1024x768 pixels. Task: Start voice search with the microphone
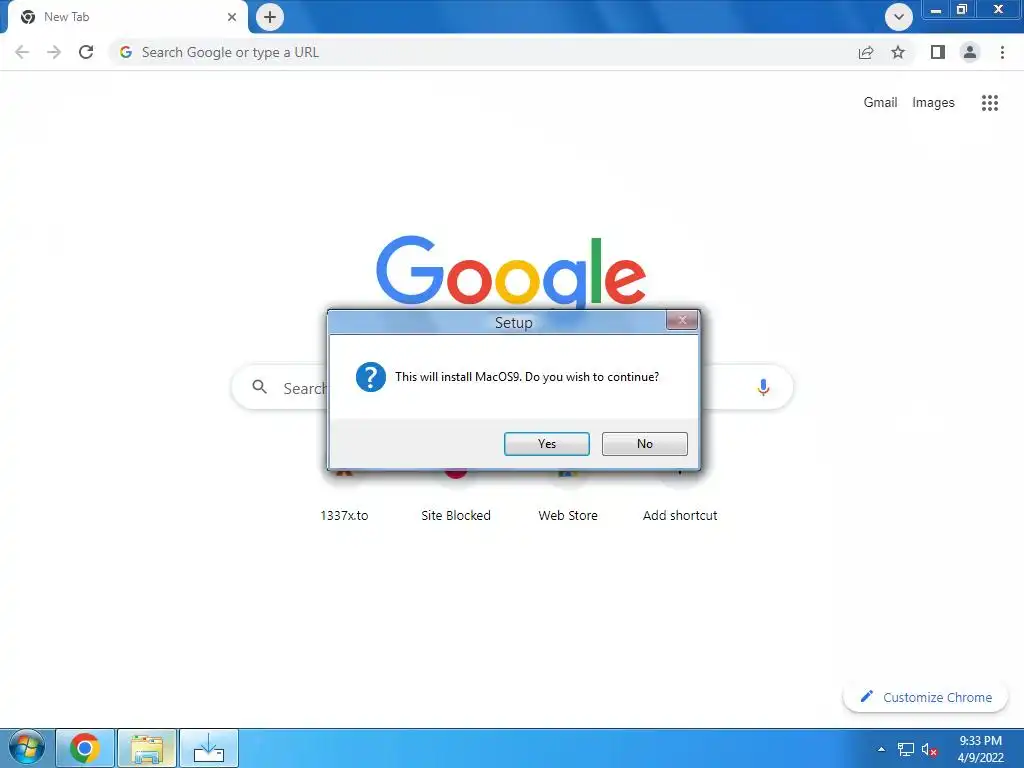pyautogui.click(x=763, y=387)
